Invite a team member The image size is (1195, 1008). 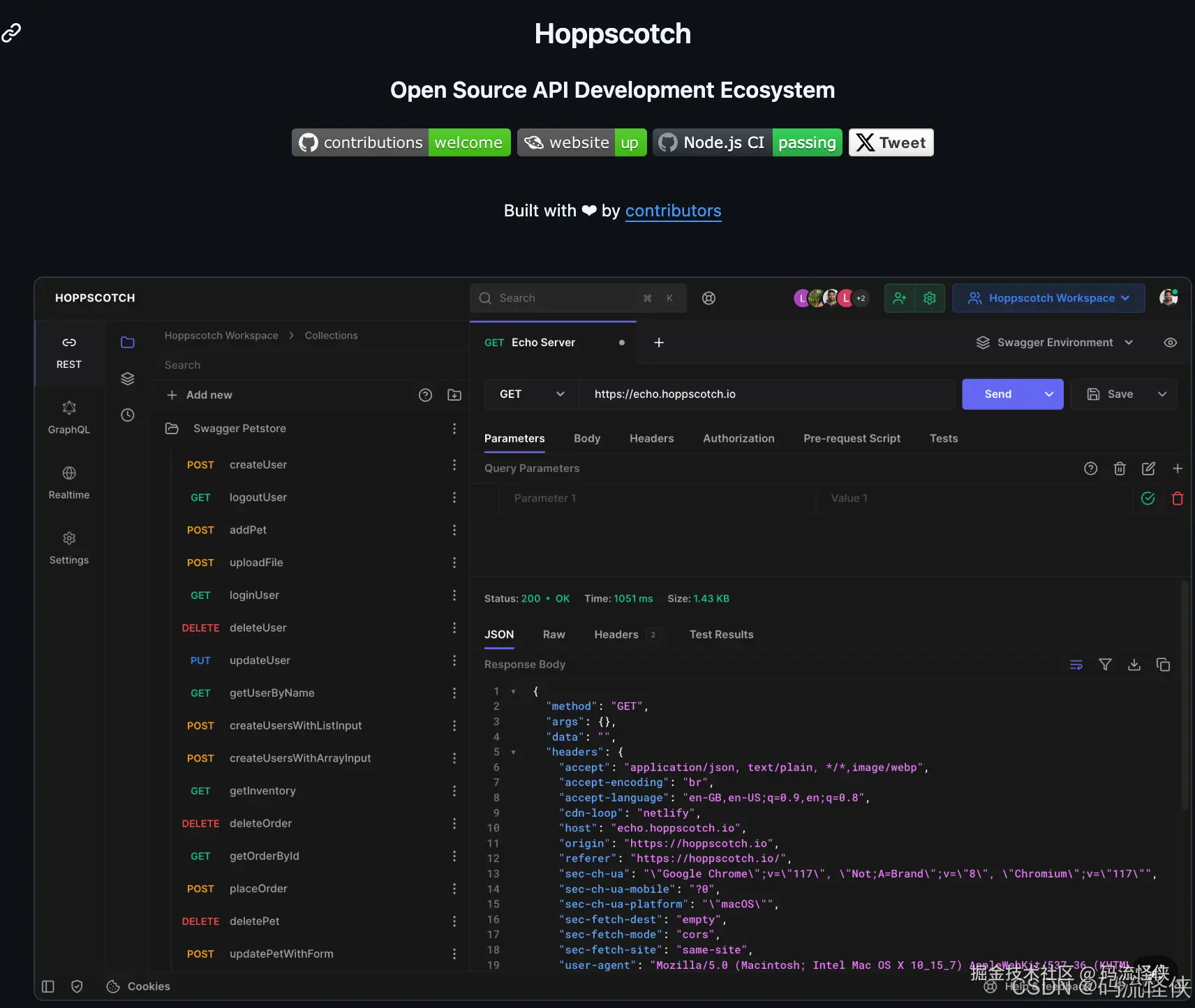tap(900, 298)
